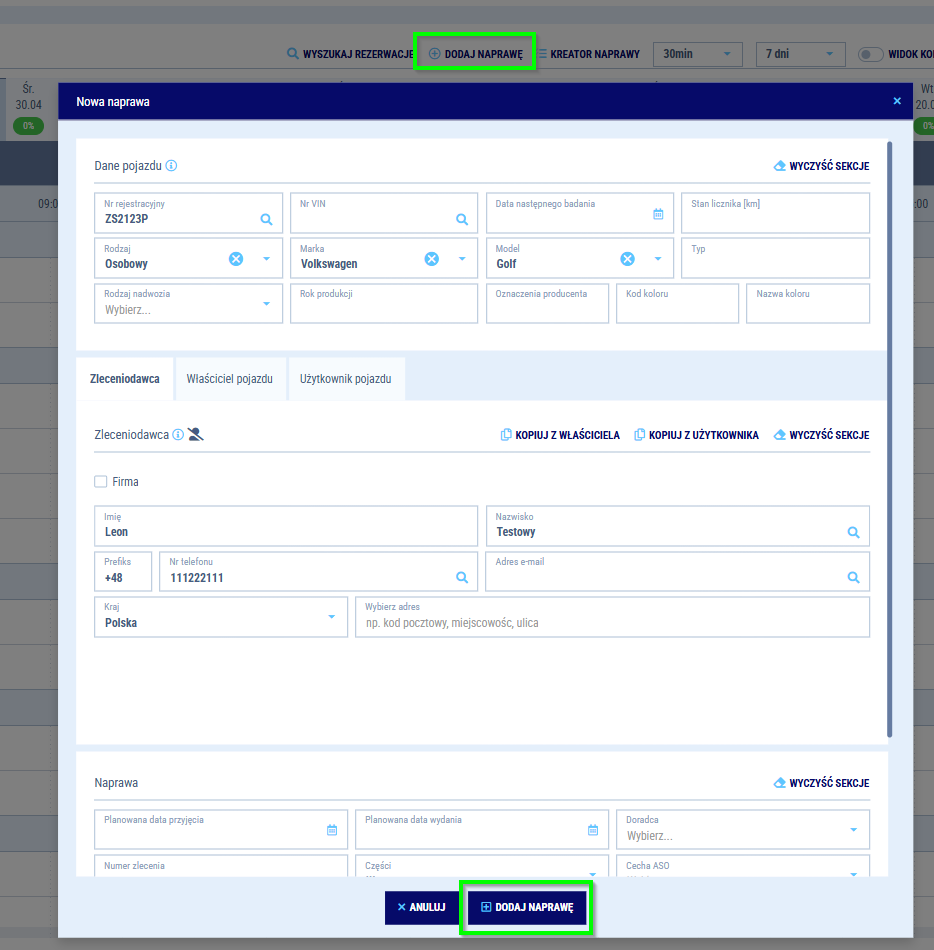Click search icon in Nr rejestracyjny field
The height and width of the screenshot is (950, 934).
pyautogui.click(x=266, y=219)
